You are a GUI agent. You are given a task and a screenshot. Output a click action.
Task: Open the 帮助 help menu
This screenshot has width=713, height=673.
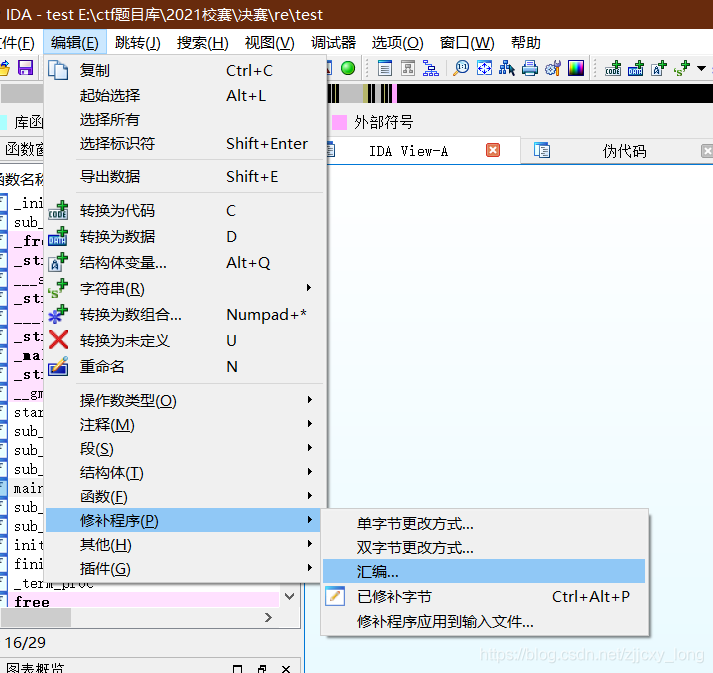(x=526, y=43)
